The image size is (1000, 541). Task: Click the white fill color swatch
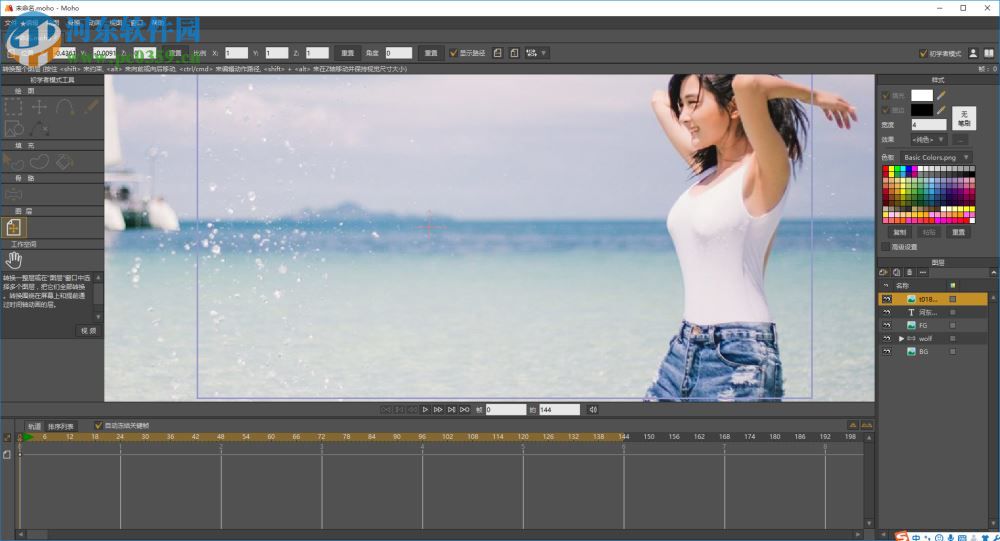coord(921,95)
